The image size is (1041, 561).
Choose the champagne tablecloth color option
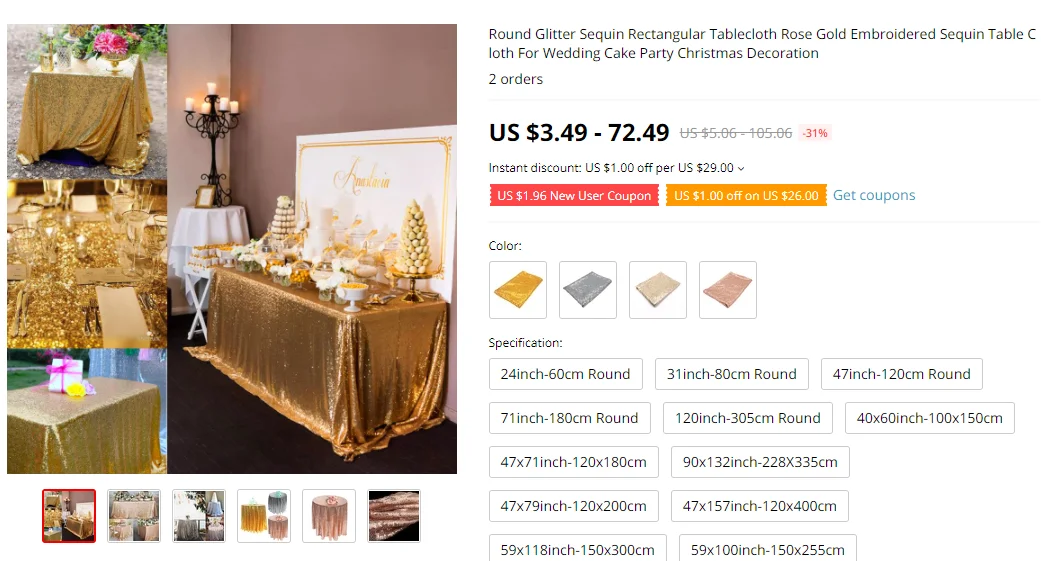[658, 289]
